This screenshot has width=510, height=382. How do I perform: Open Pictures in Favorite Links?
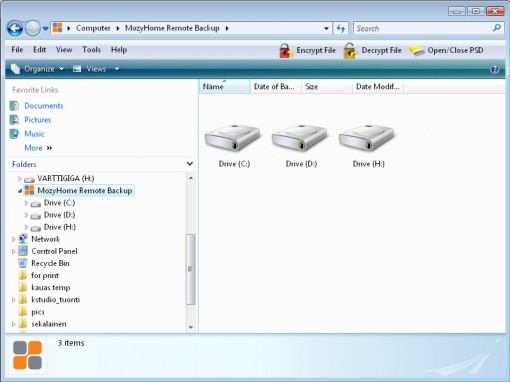coord(38,120)
